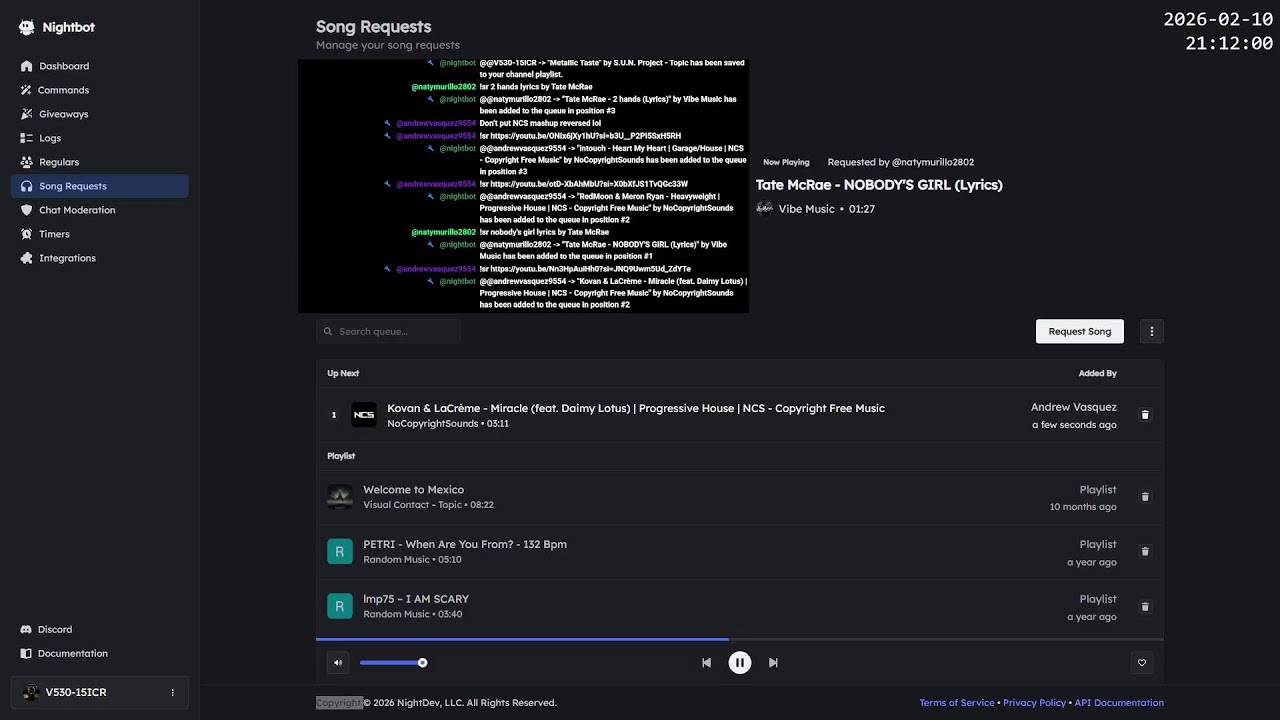Open the V530-15ICR account options menu

click(172, 692)
